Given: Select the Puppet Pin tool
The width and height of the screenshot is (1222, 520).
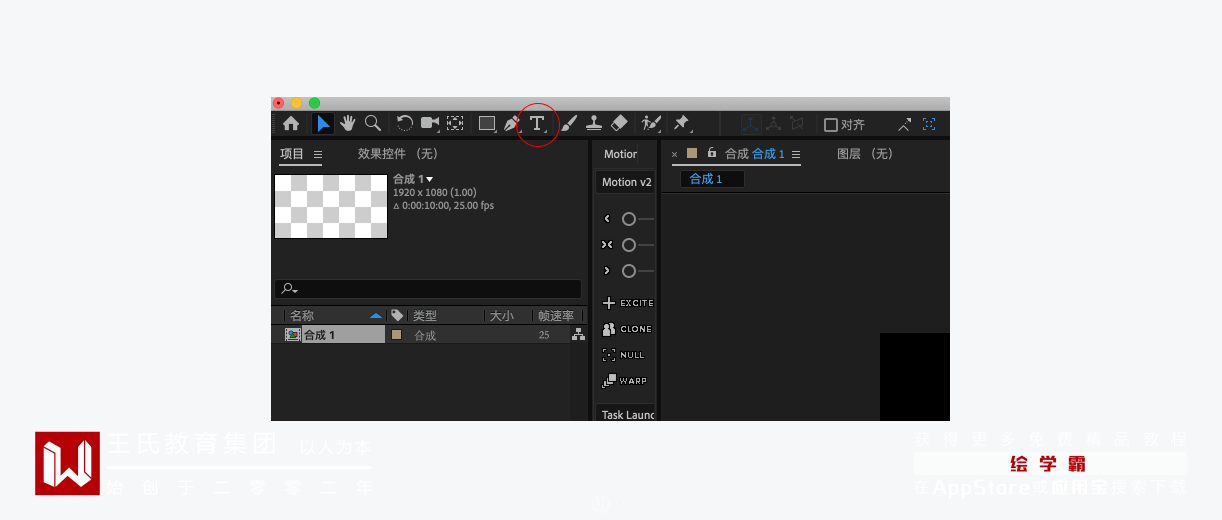Looking at the screenshot, I should pos(681,124).
